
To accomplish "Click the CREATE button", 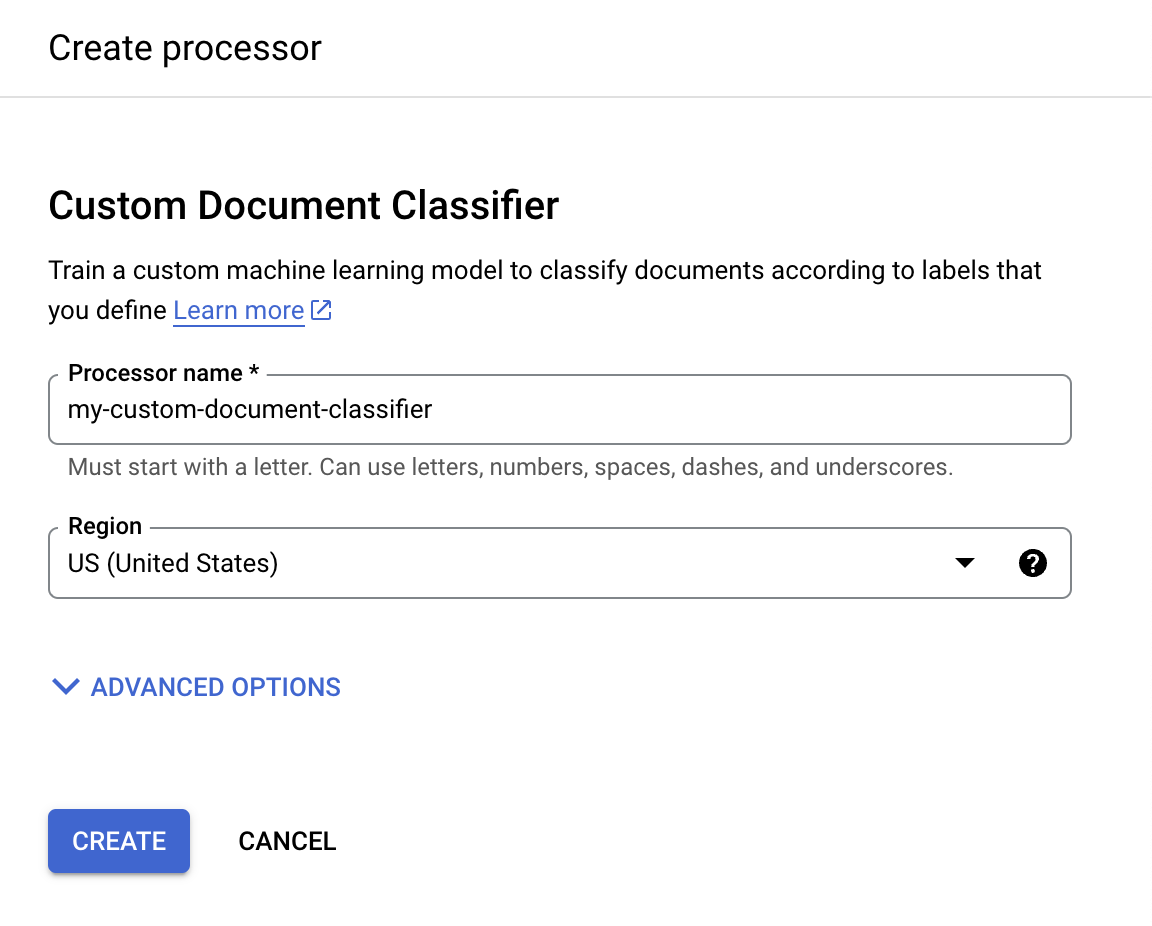I will [118, 841].
